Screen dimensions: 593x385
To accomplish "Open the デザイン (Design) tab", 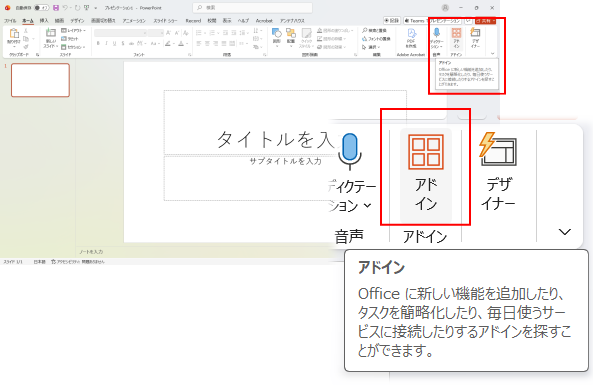I will tap(77, 21).
